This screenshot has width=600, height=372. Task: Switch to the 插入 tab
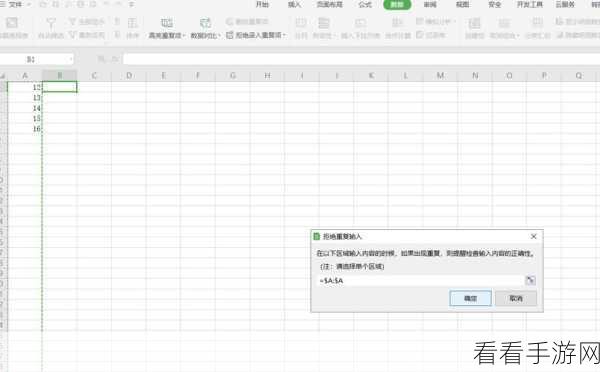[x=294, y=5]
